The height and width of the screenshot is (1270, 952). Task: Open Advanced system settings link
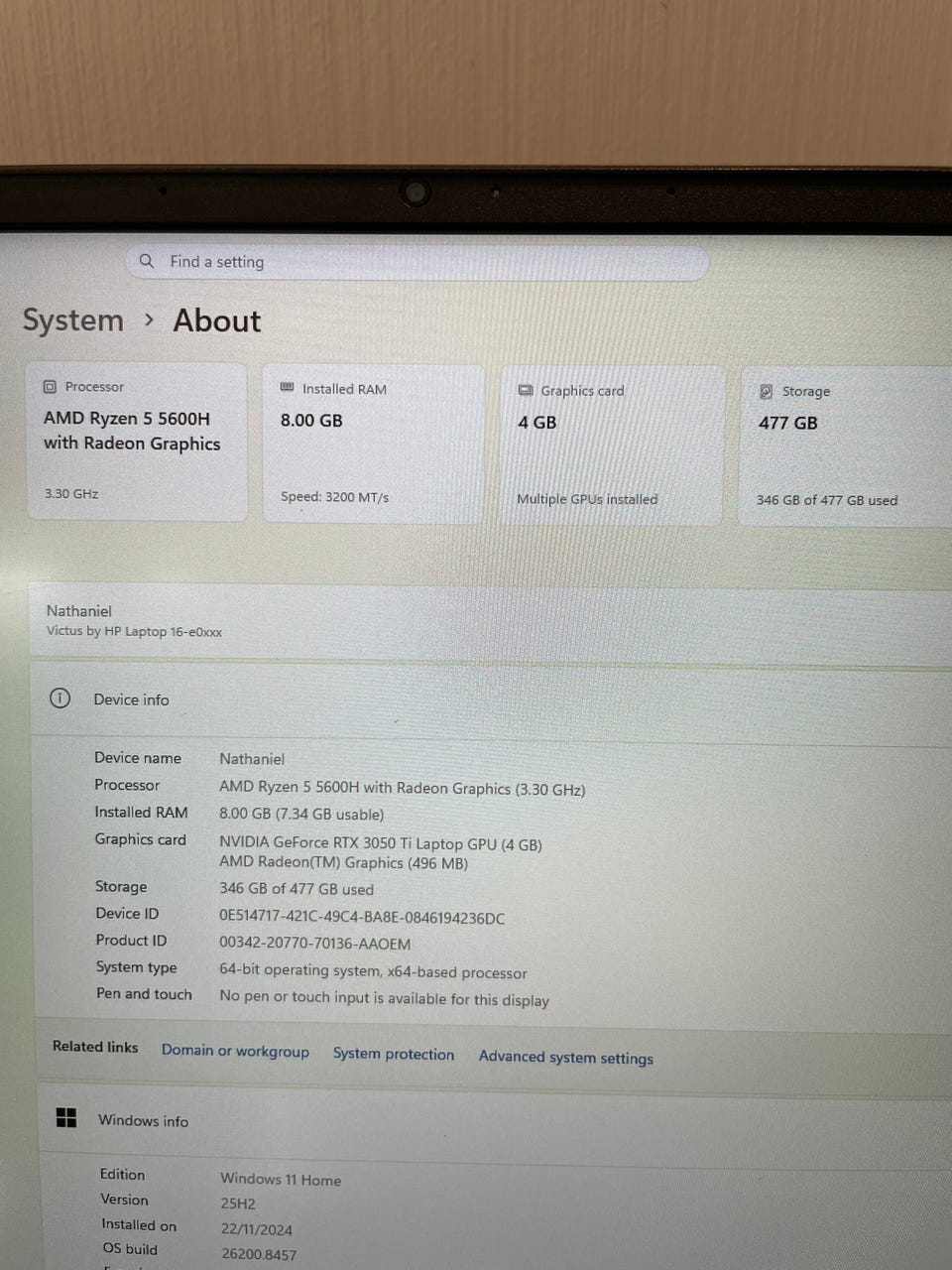[566, 1058]
